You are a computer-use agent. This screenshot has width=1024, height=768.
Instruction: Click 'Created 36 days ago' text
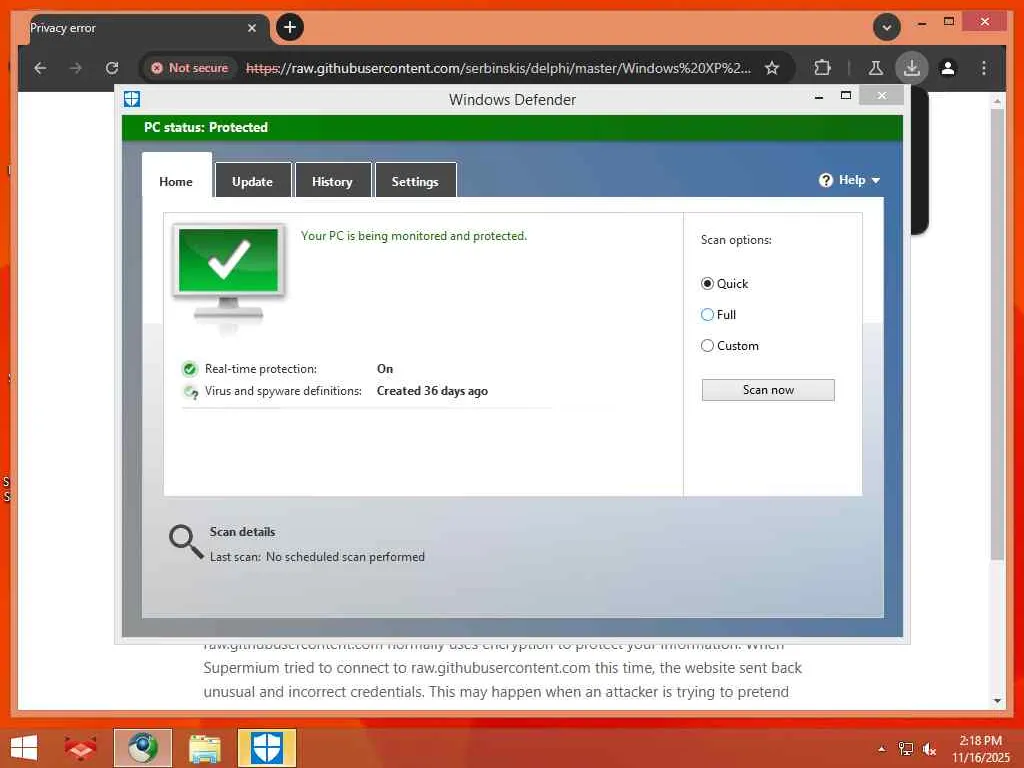coord(432,391)
